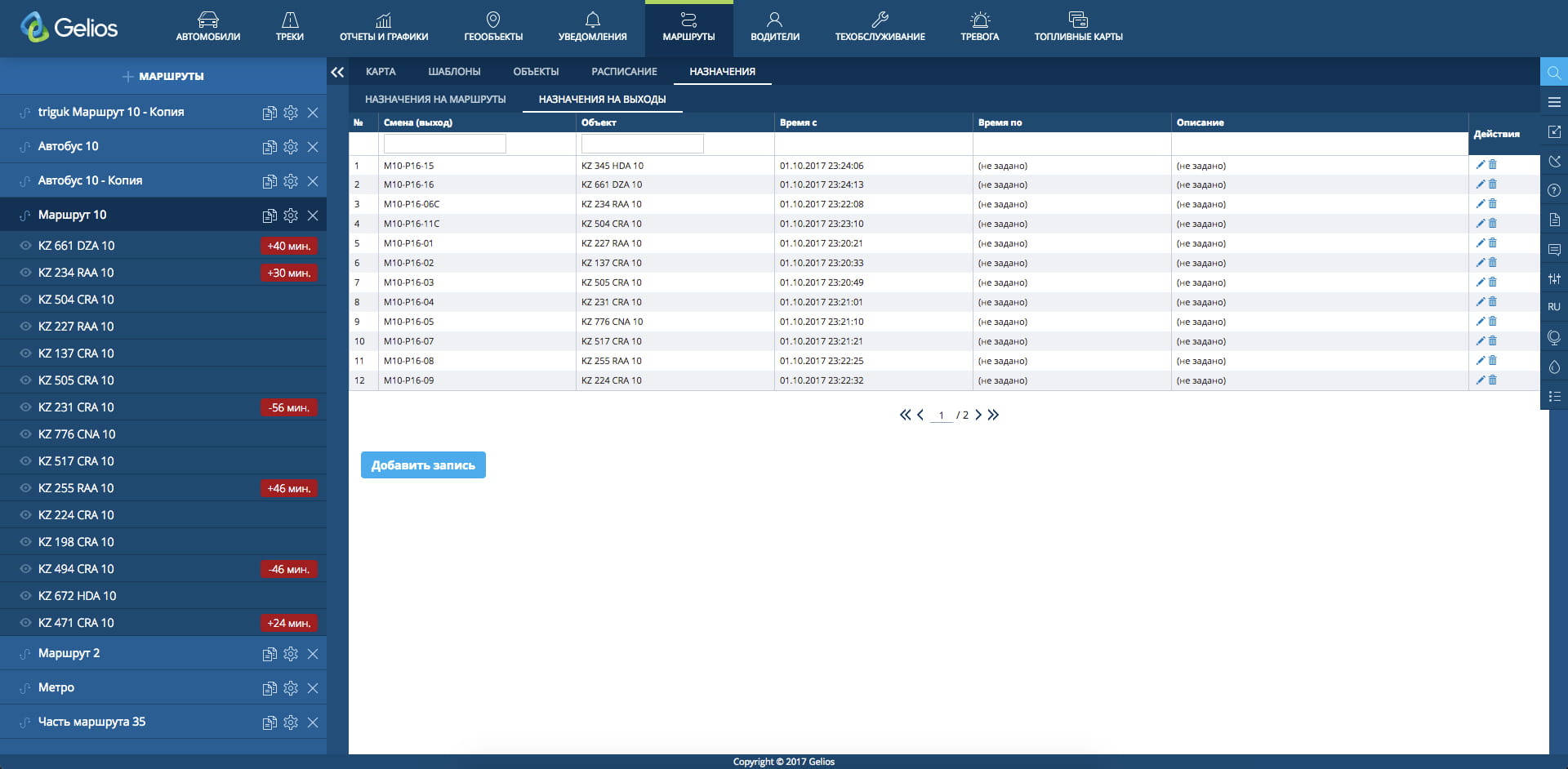Sort table by Описание column
The height and width of the screenshot is (769, 1568).
(x=1200, y=122)
